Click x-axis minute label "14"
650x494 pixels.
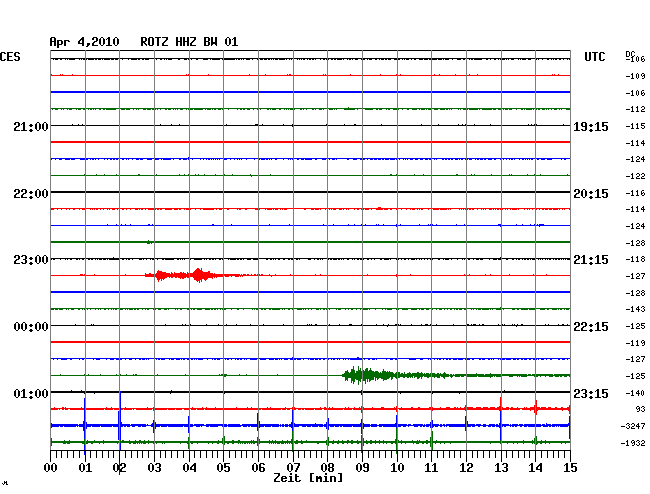[x=536, y=467]
